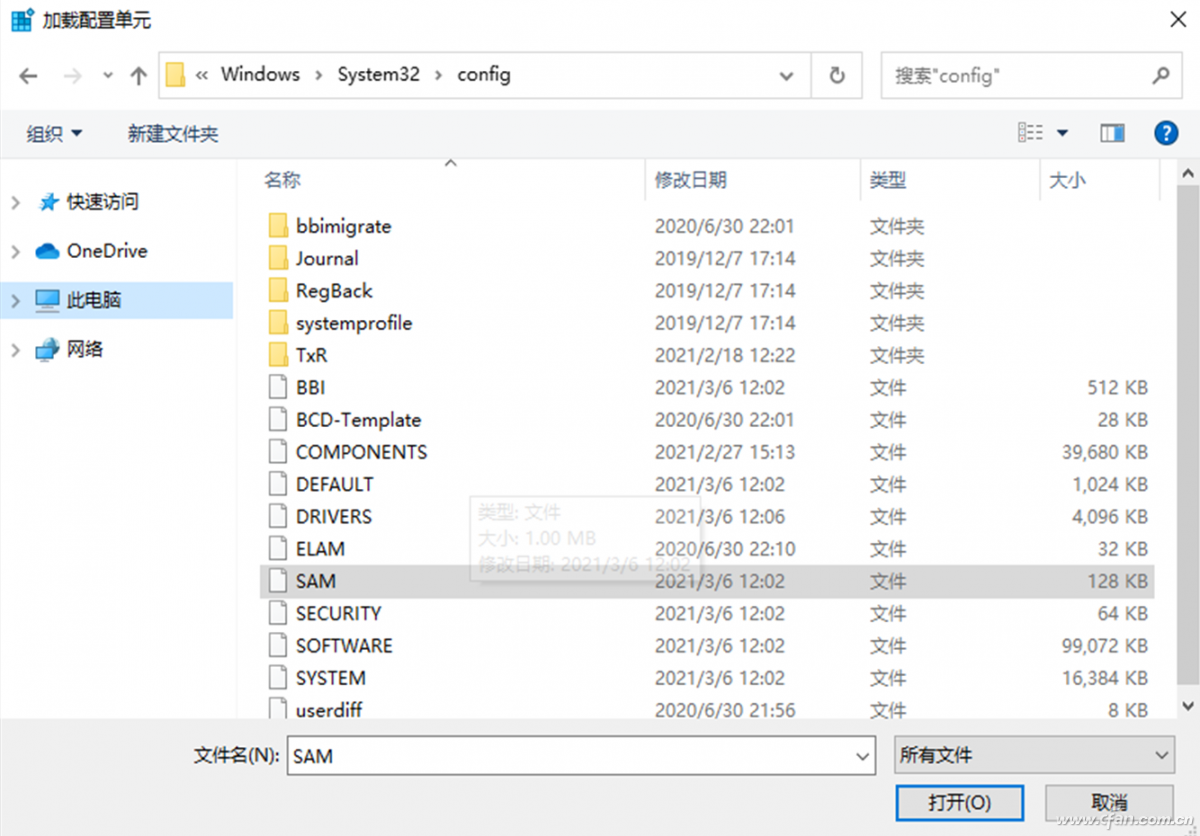
Task: Select the COMPONENTS file icon
Action: click(x=279, y=452)
